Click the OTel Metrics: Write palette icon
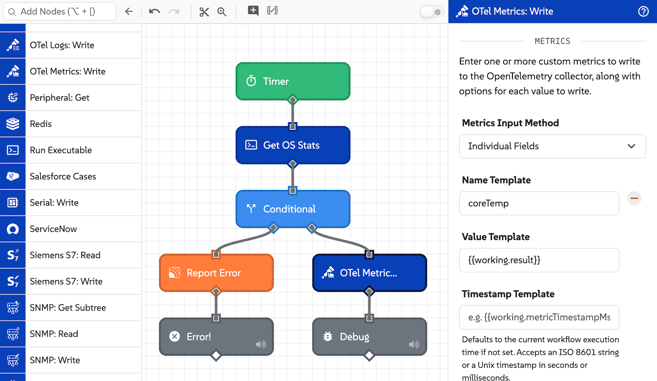This screenshot has height=381, width=657. pos(13,71)
